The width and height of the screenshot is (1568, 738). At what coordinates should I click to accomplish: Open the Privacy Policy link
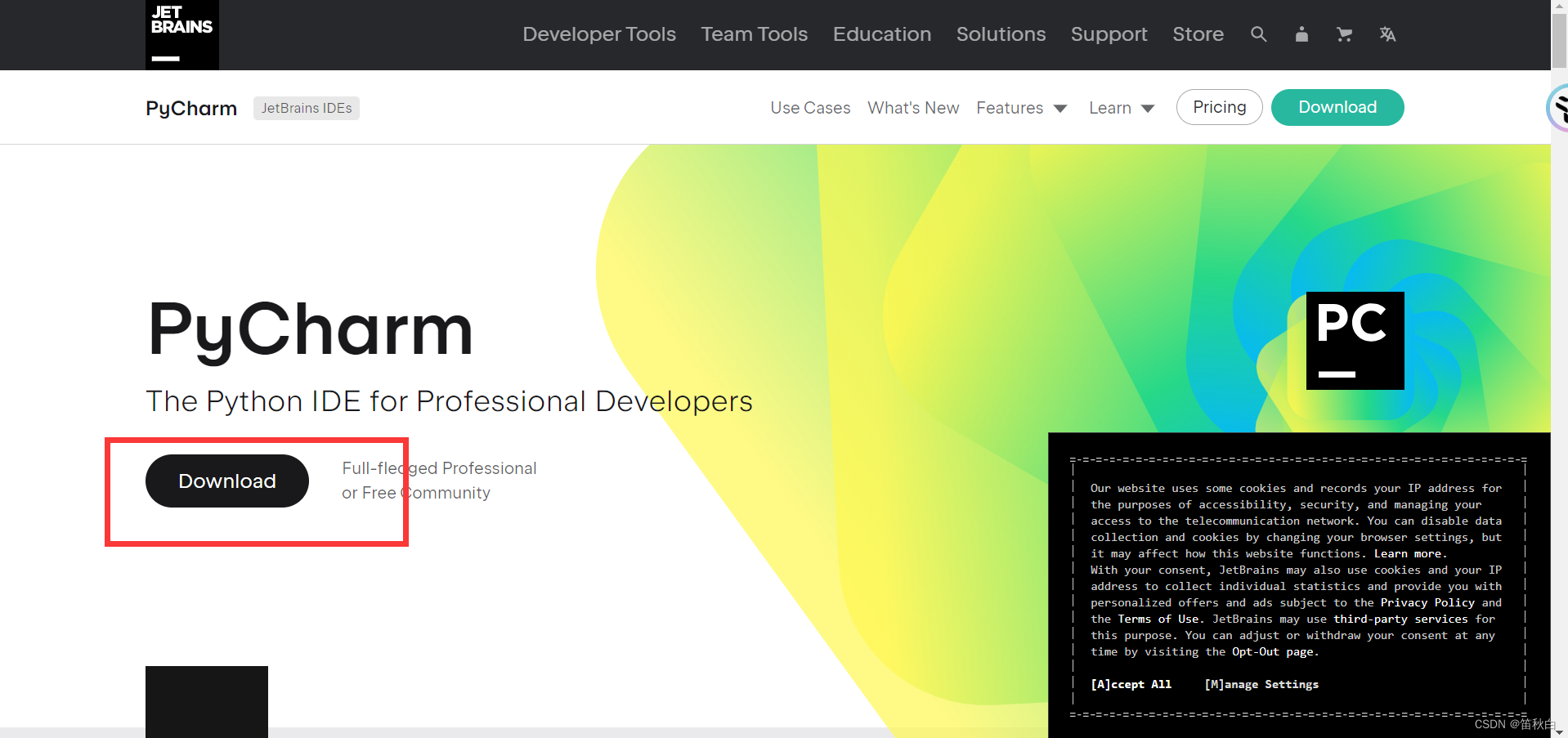[1428, 602]
